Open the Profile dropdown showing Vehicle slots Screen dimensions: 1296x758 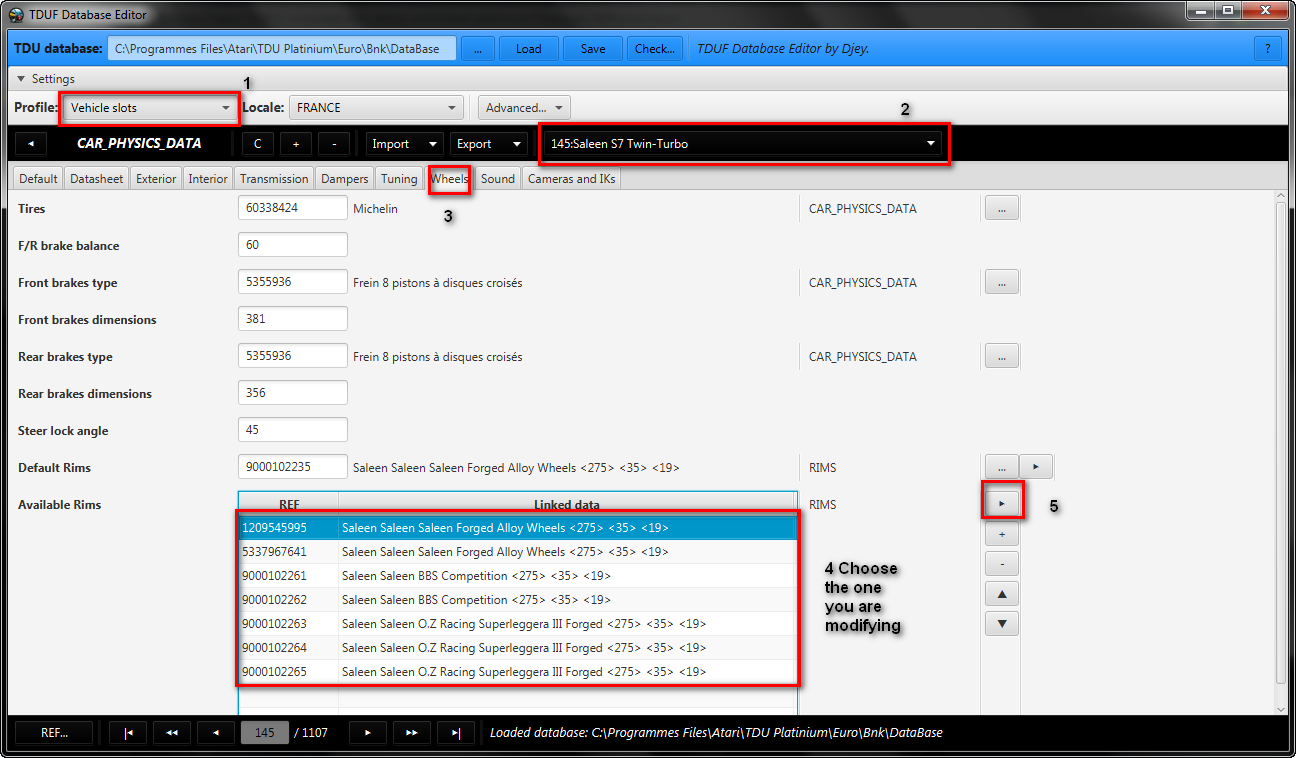(x=149, y=108)
